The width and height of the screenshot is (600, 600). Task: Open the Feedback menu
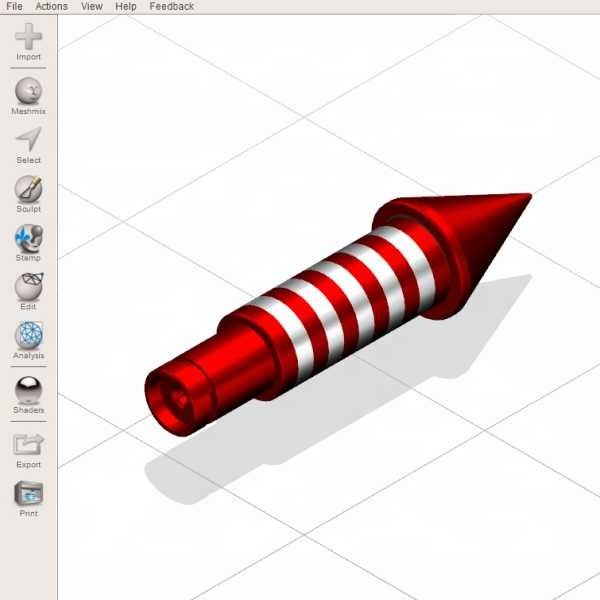[x=172, y=7]
